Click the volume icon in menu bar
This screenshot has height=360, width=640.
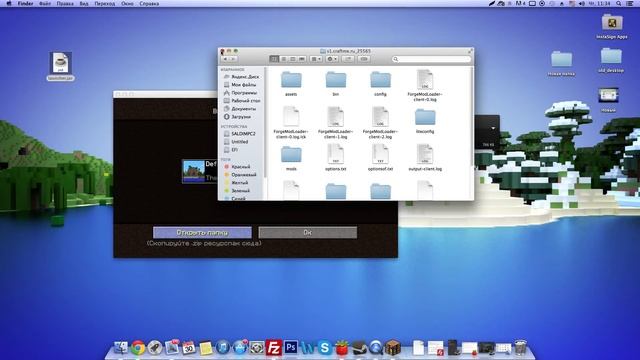point(582,3)
